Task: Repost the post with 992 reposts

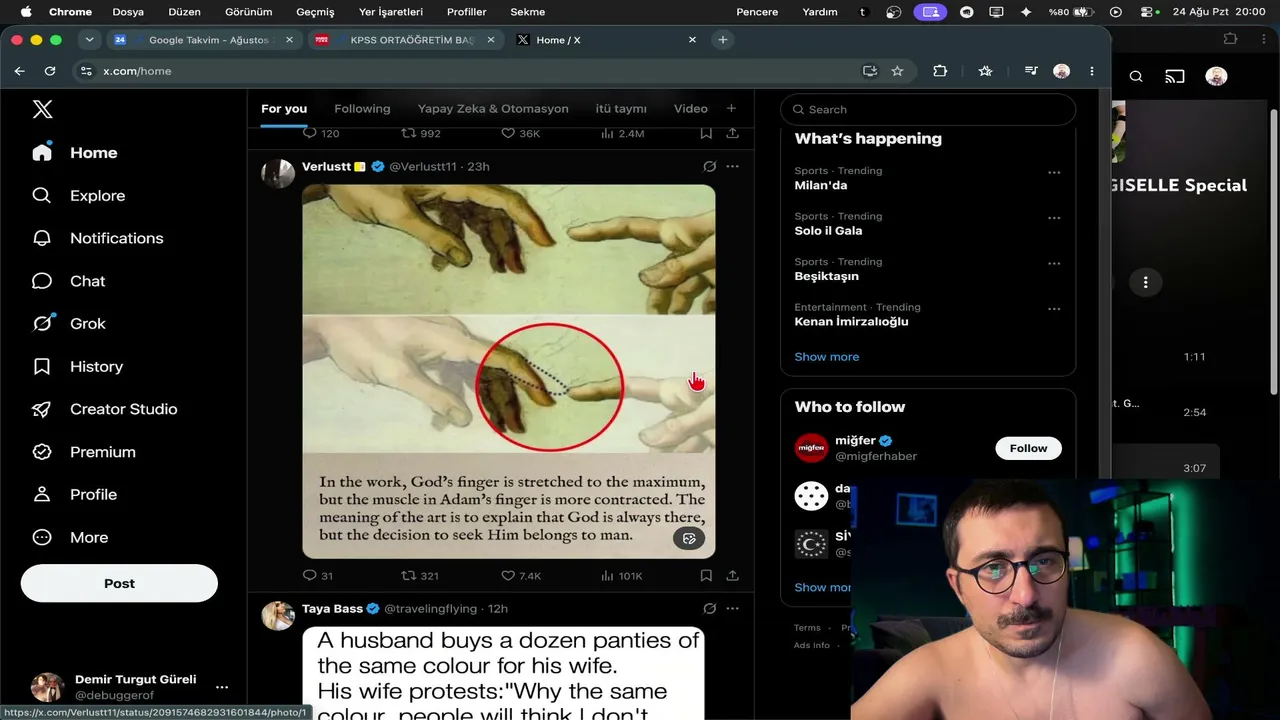Action: pos(421,133)
